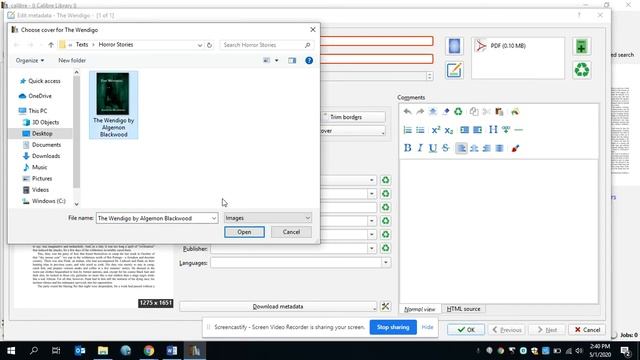Expand the Publisher dropdown arrow
Screen dimensions: 640x360
pyautogui.click(x=371, y=248)
